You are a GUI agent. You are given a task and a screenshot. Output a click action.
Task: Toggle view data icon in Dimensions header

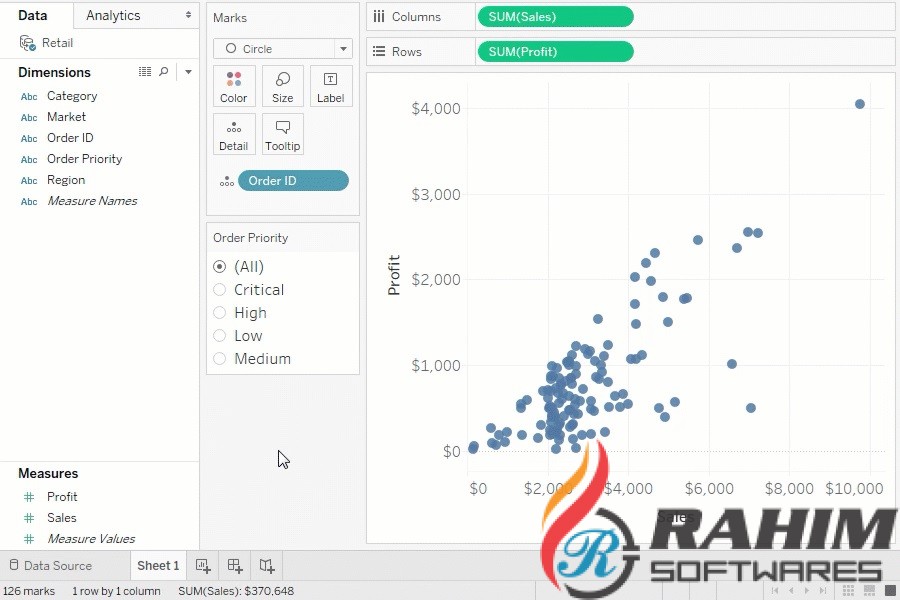[145, 72]
